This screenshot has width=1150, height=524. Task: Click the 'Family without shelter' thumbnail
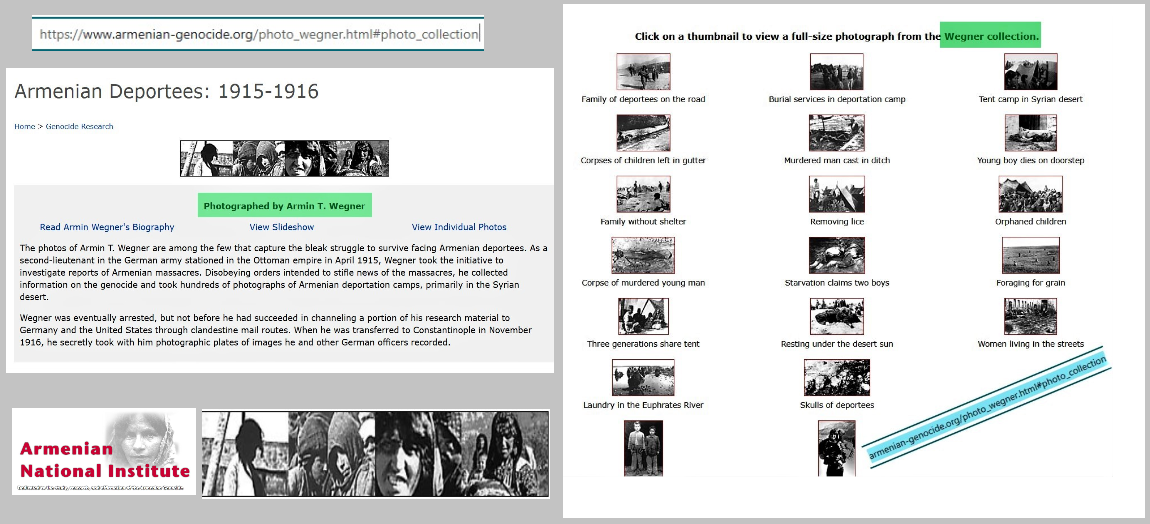[643, 195]
